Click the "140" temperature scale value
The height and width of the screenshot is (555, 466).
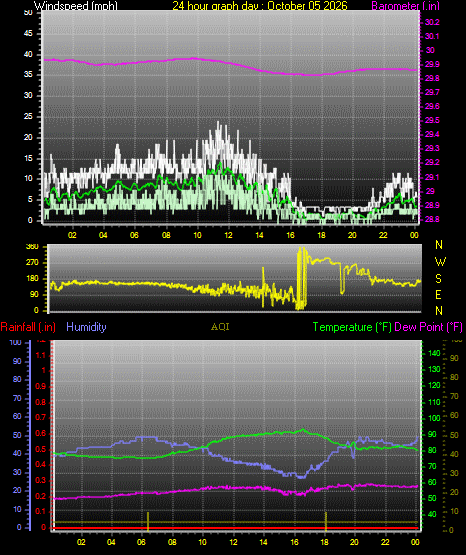point(435,353)
